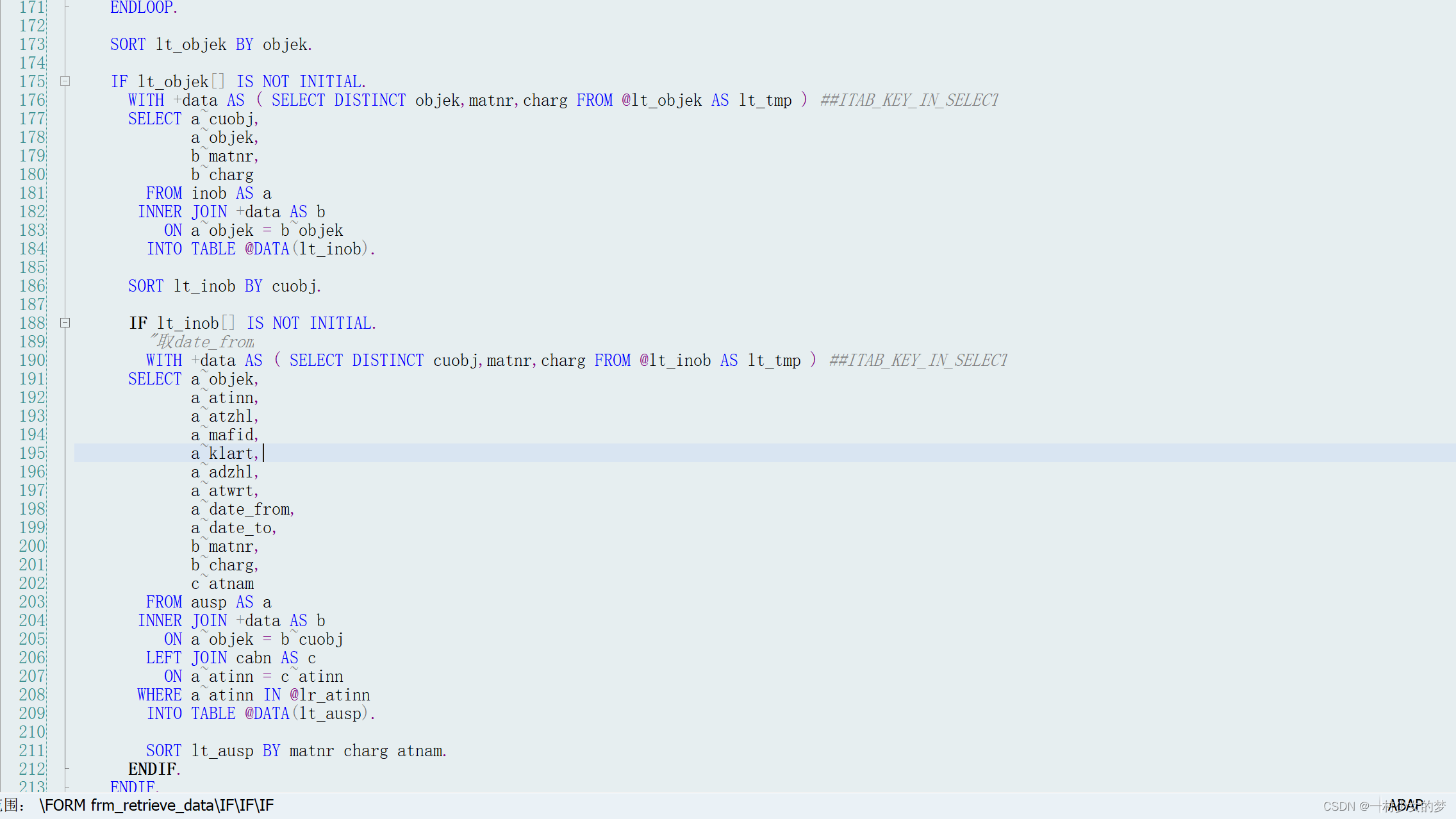
Task: Click line number 203 in the gutter
Action: click(32, 602)
